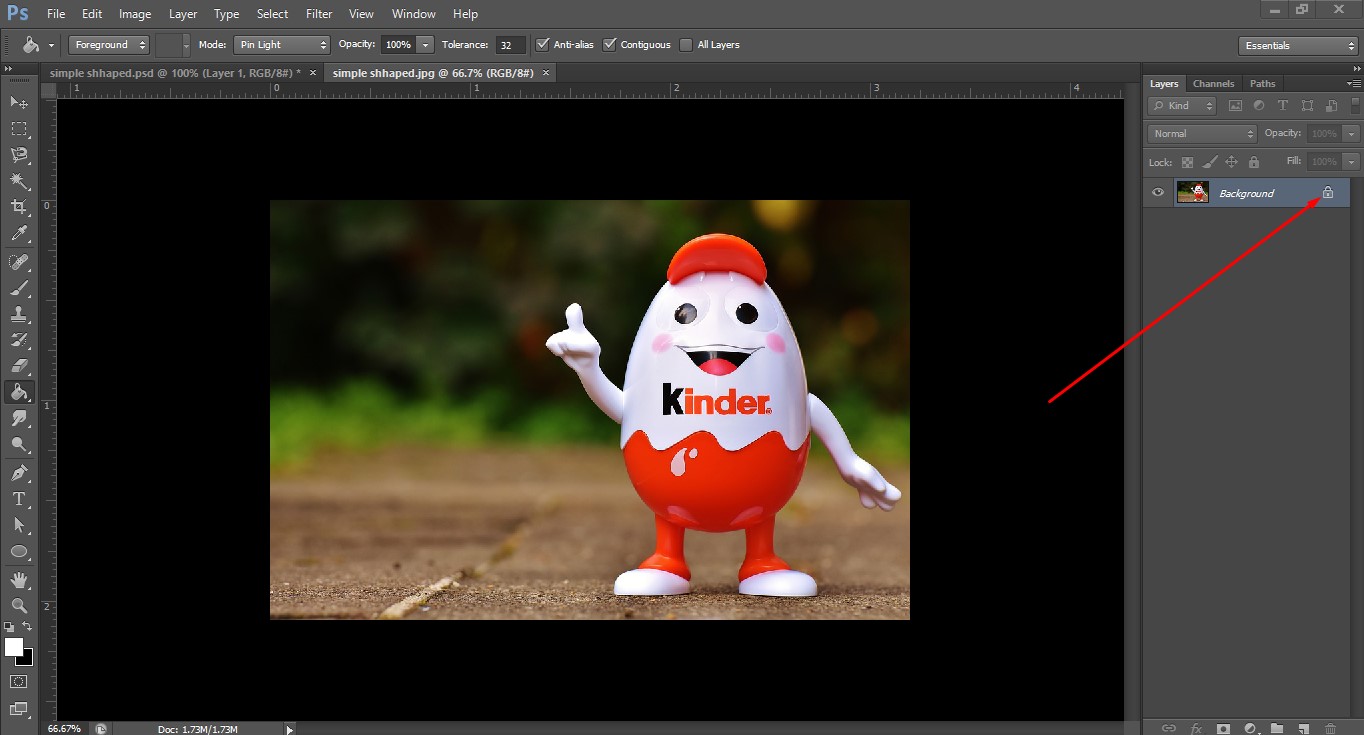Select the Zoom tool
This screenshot has width=1364, height=735.
coord(19,605)
